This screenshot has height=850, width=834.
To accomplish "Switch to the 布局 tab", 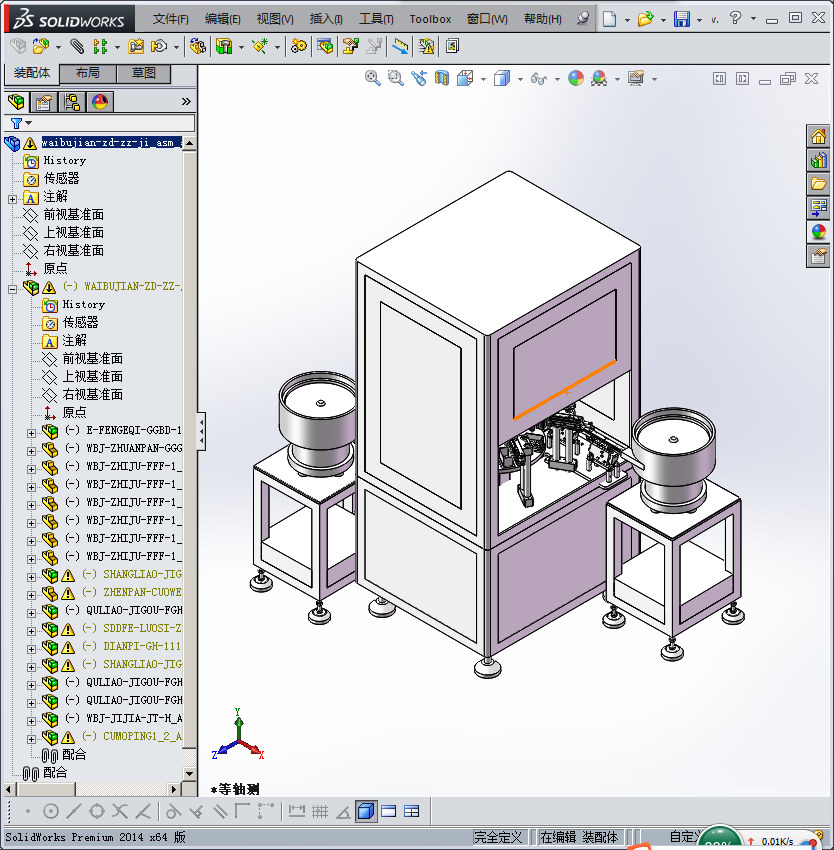I will (x=87, y=73).
